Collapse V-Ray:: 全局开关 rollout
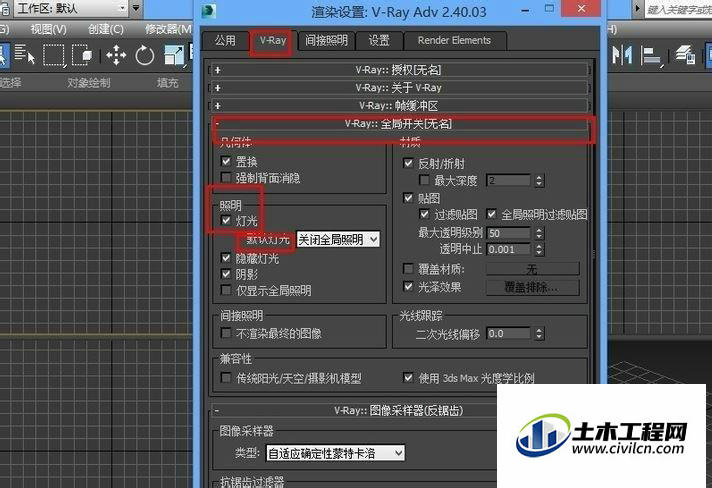712x488 pixels. (x=398, y=123)
